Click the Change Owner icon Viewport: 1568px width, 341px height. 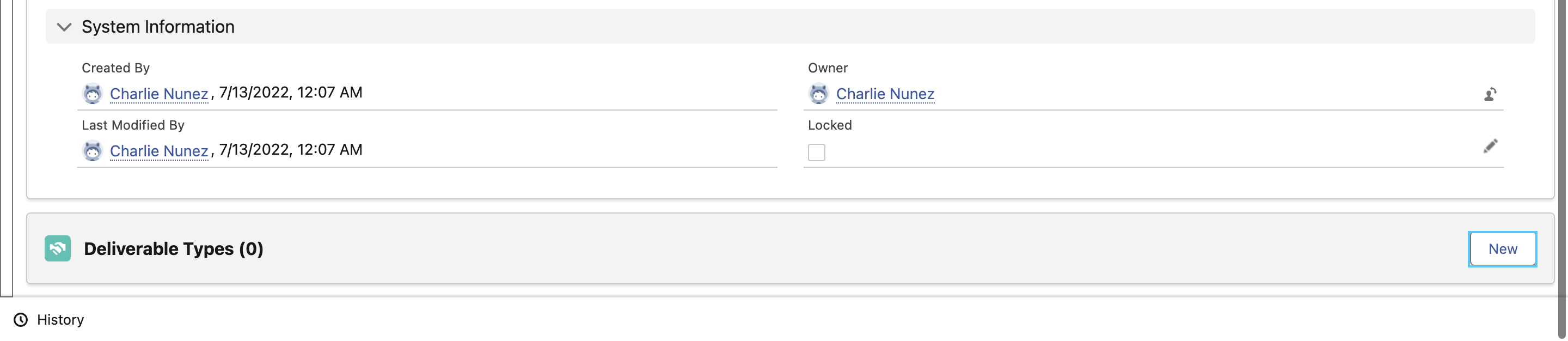[1490, 94]
